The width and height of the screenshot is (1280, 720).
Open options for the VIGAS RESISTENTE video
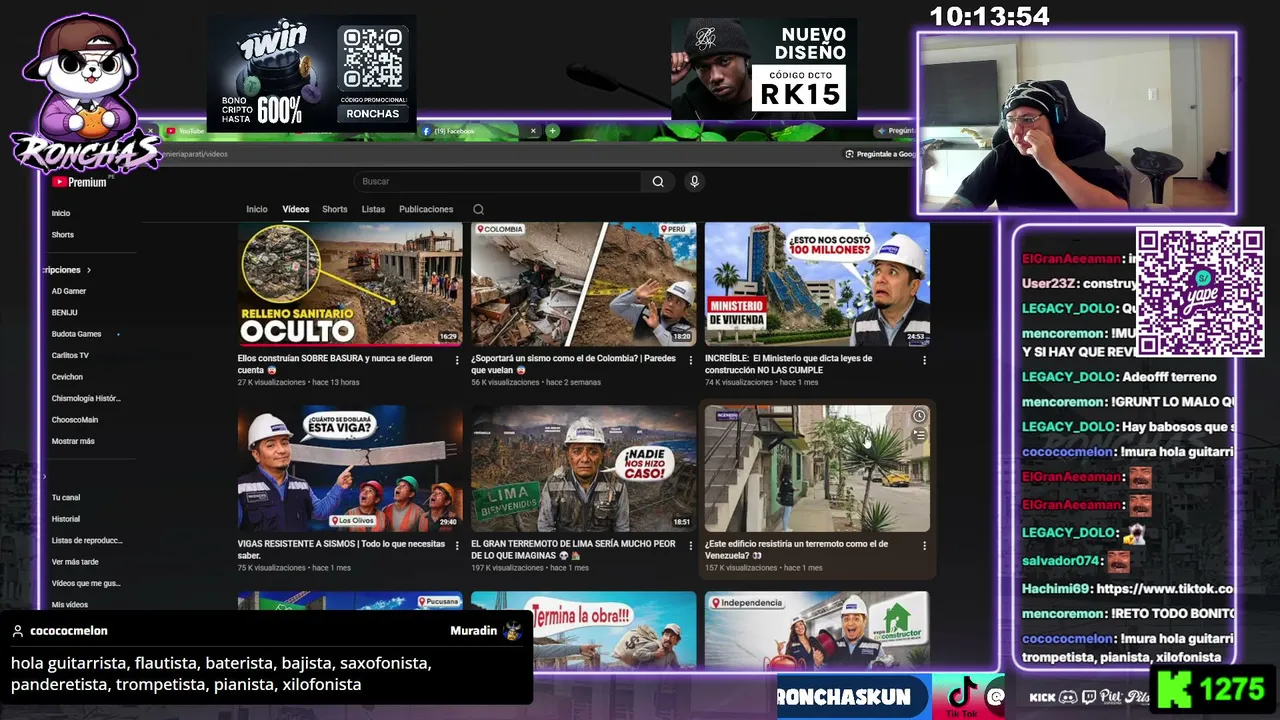tap(457, 546)
